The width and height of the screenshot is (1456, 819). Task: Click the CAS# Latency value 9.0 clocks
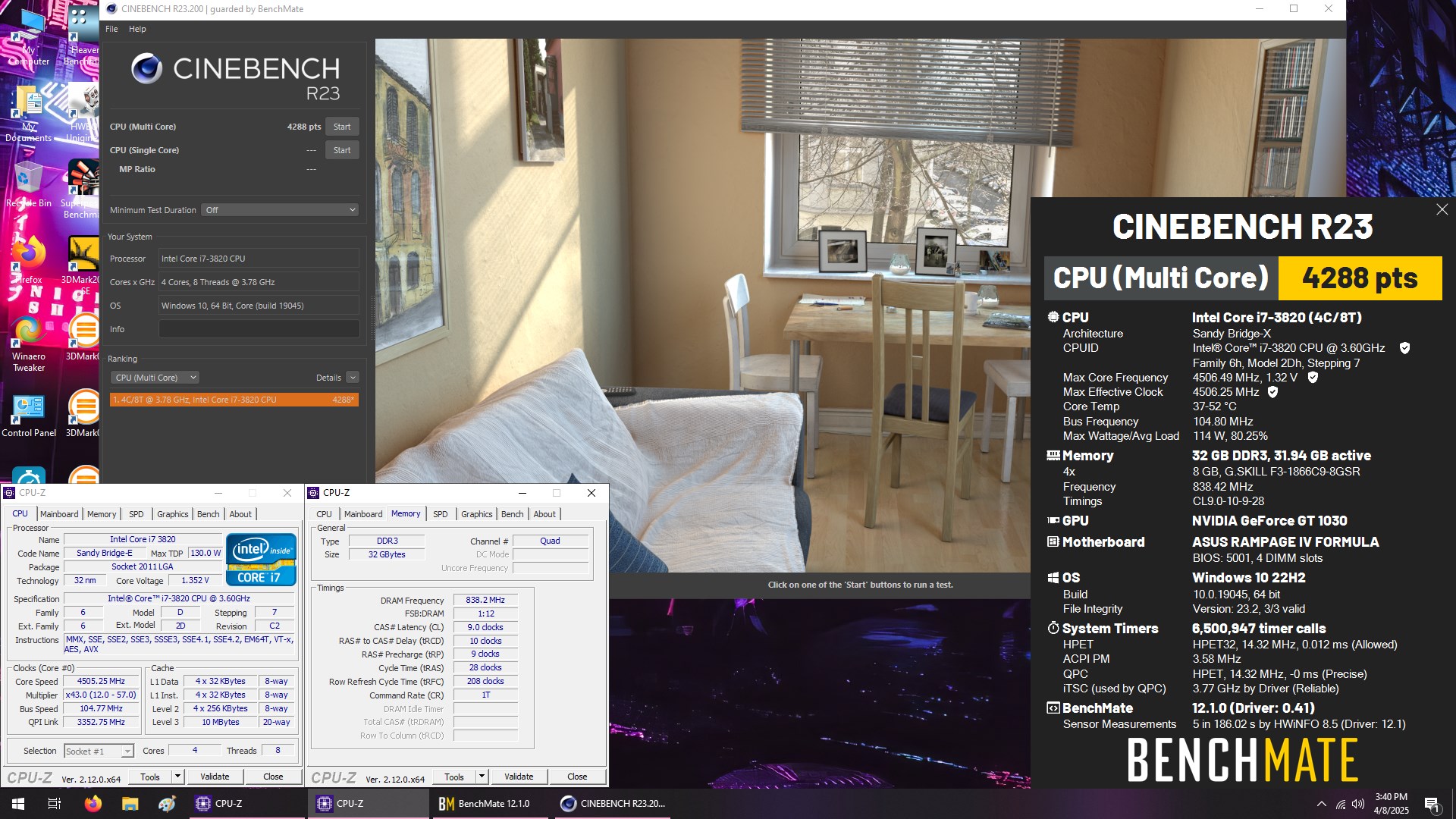[485, 627]
